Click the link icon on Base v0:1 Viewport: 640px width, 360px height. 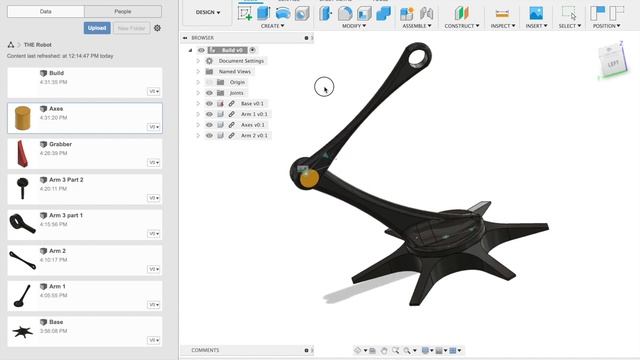[231, 104]
